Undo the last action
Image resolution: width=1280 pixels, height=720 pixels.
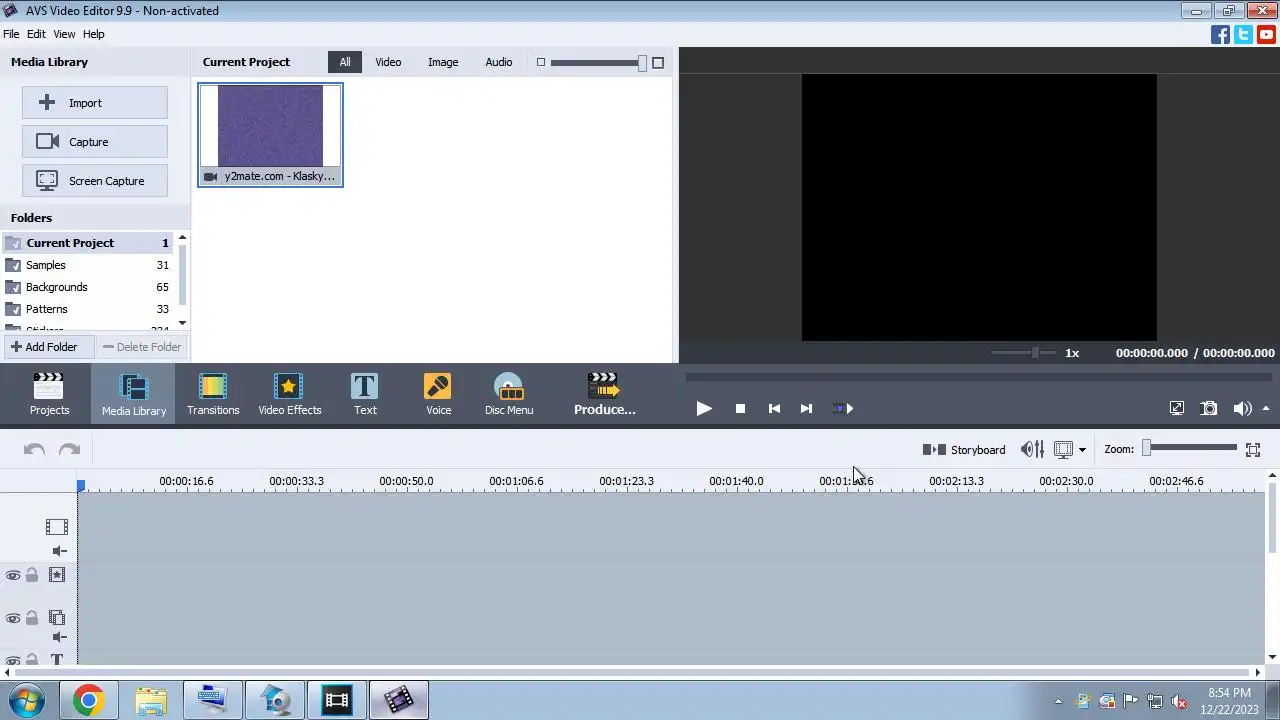click(34, 450)
